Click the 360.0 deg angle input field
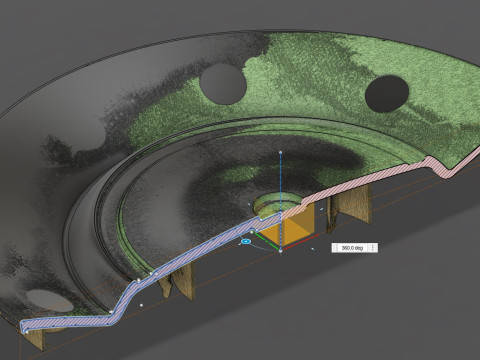 (353, 248)
